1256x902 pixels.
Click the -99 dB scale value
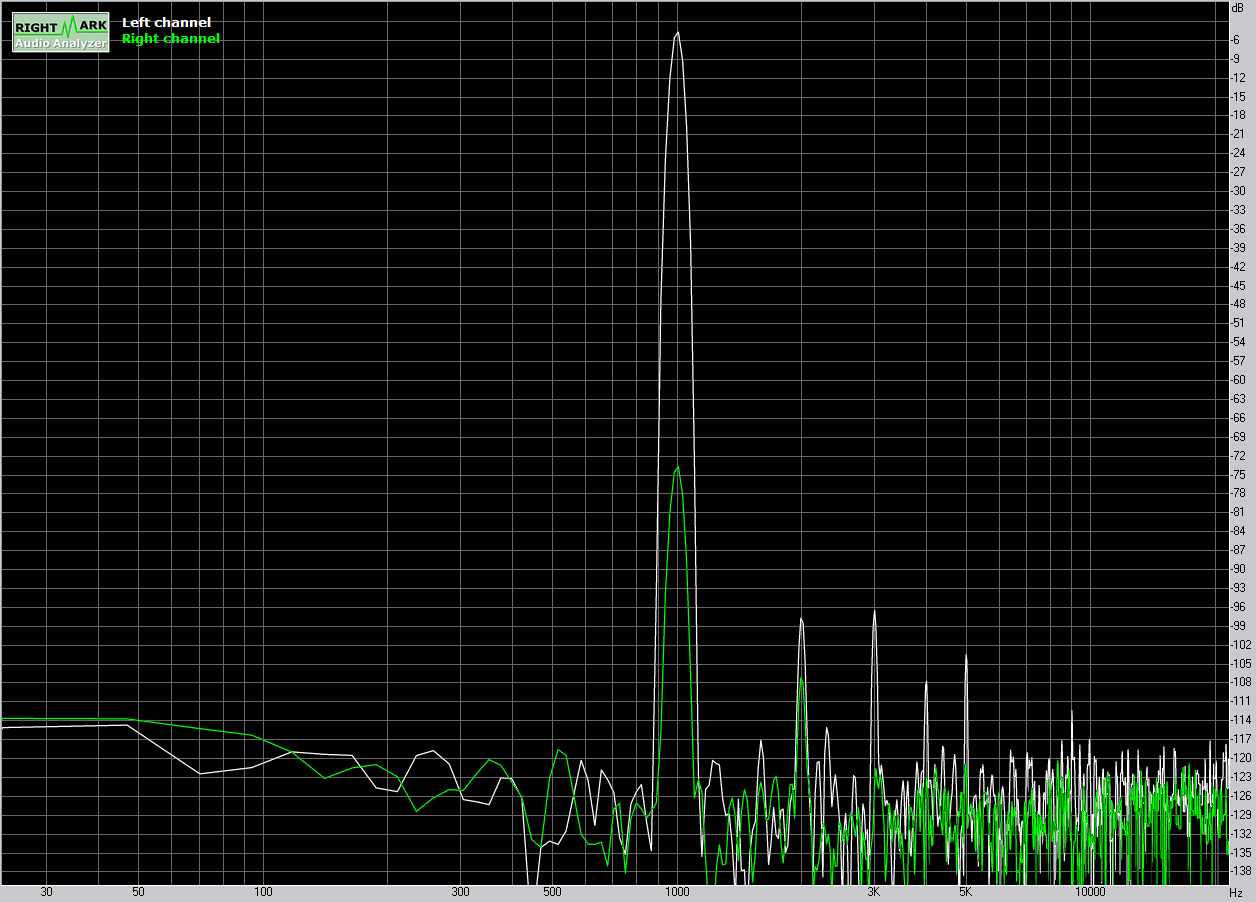point(1238,625)
